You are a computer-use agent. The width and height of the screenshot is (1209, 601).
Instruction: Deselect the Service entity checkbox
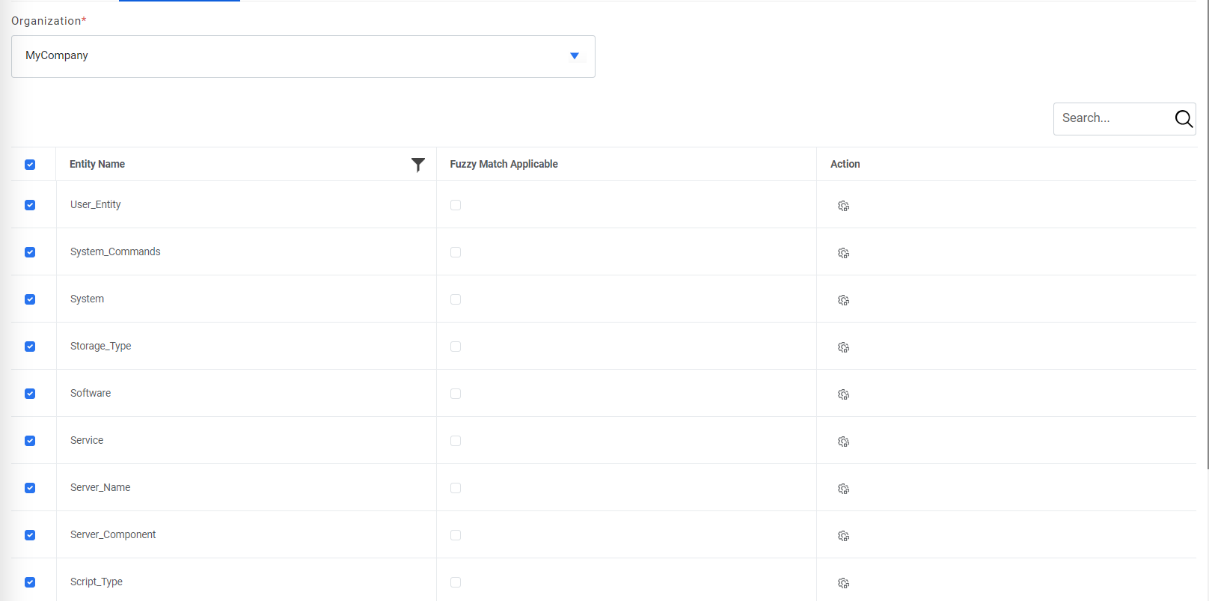(30, 441)
